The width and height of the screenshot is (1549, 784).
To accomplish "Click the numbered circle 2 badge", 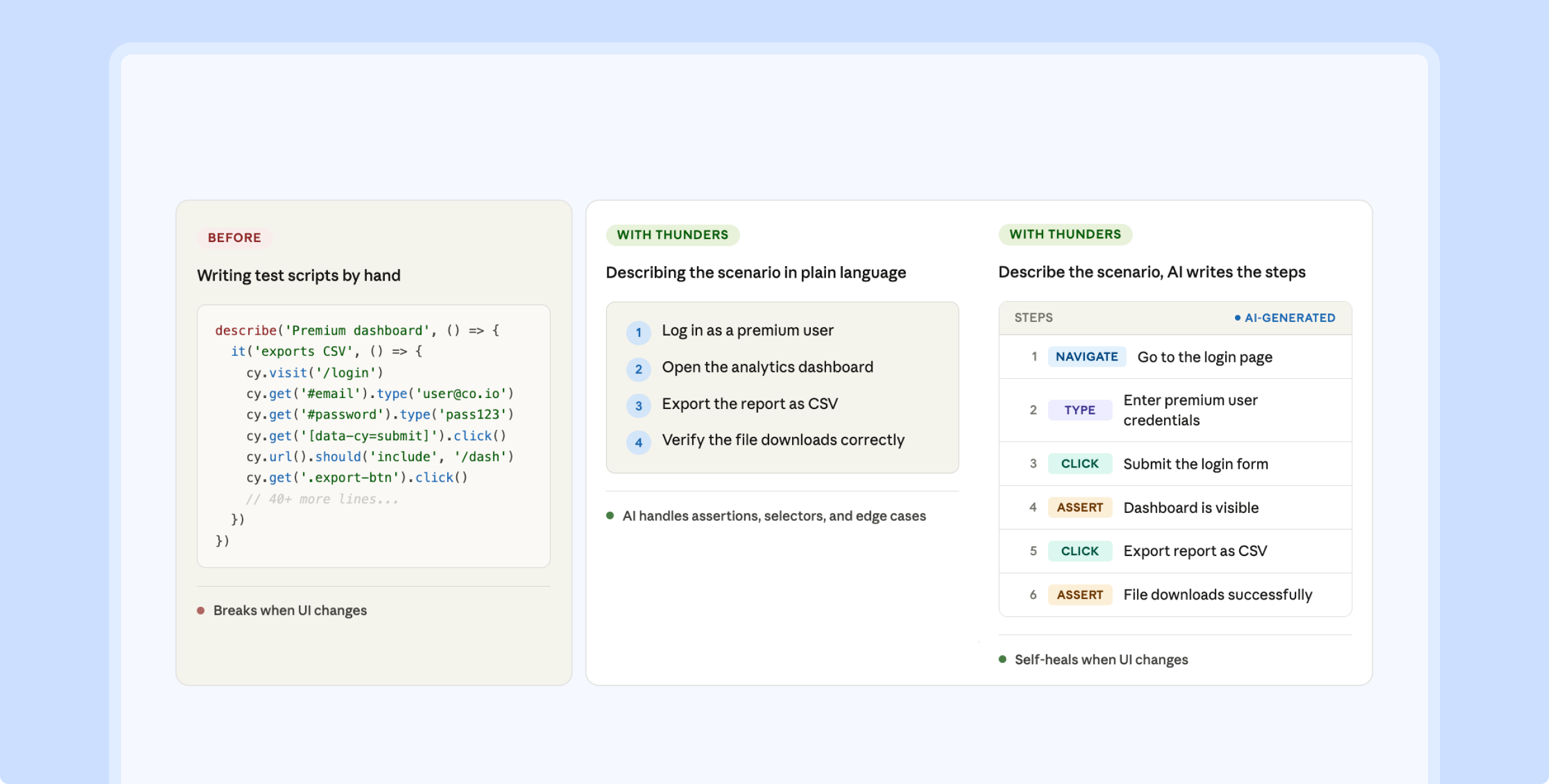I will (638, 369).
